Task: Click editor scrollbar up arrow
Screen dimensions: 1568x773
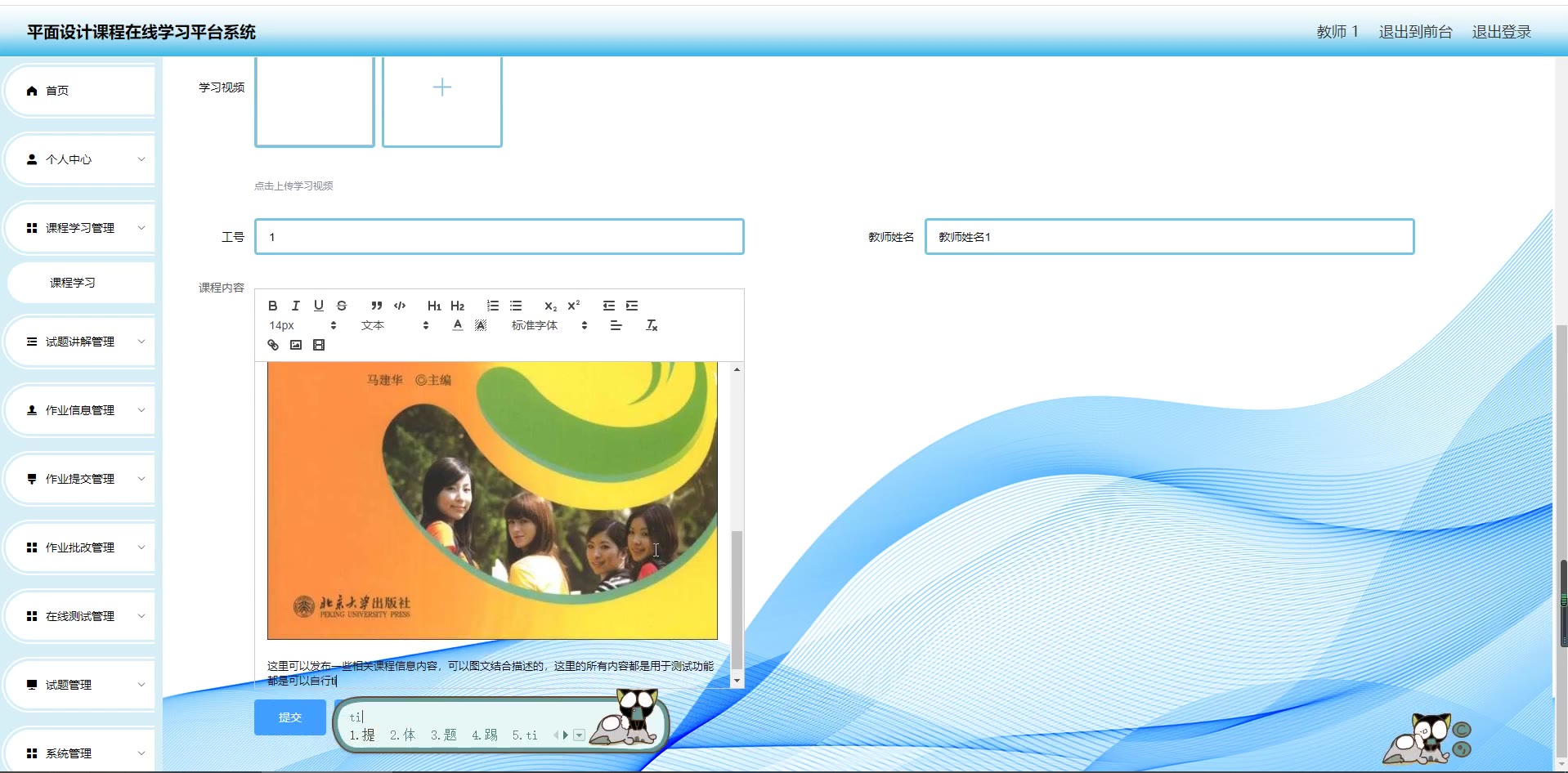Action: click(737, 369)
